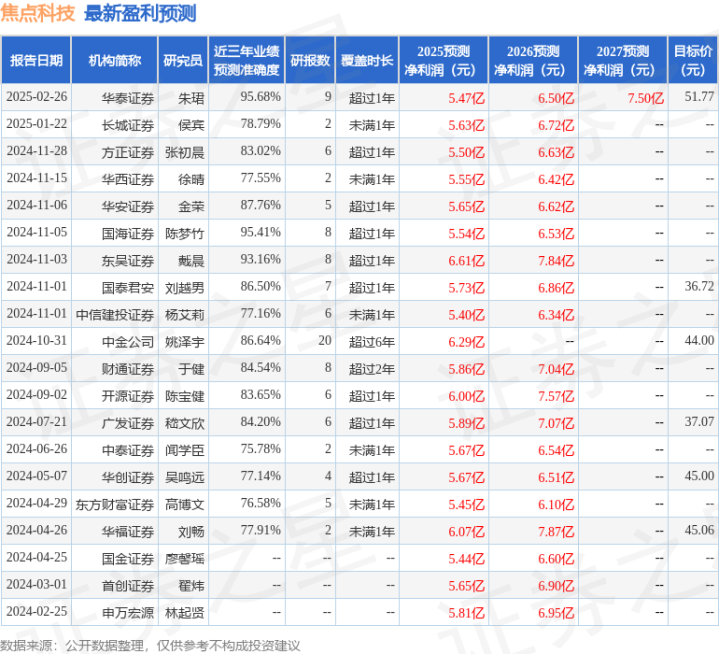Select the 机构简称 column header
The height and width of the screenshot is (654, 719).
tap(115, 60)
